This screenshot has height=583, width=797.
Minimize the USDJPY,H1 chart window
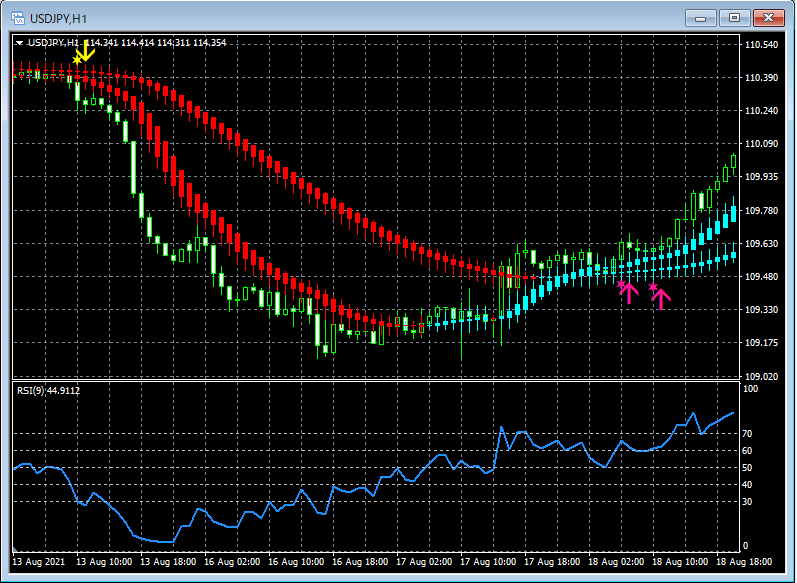coord(700,18)
